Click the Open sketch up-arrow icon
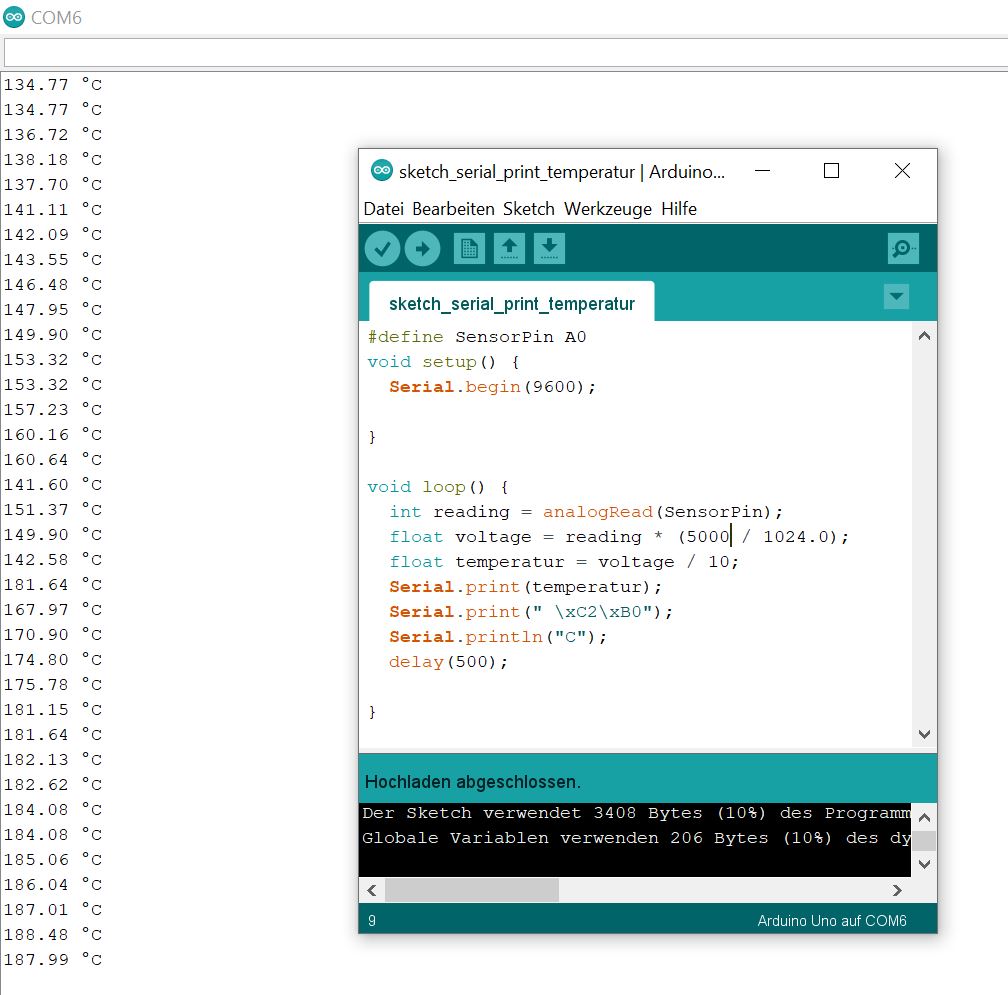This screenshot has width=1008, height=995. [x=509, y=248]
